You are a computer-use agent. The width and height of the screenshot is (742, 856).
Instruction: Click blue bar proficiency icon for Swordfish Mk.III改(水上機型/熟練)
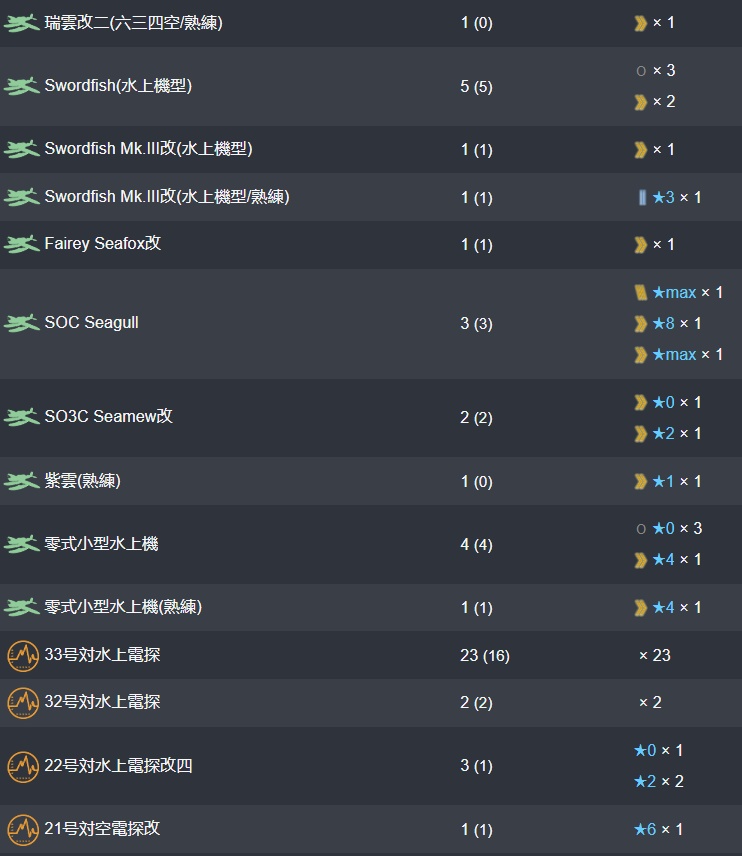[x=642, y=197]
